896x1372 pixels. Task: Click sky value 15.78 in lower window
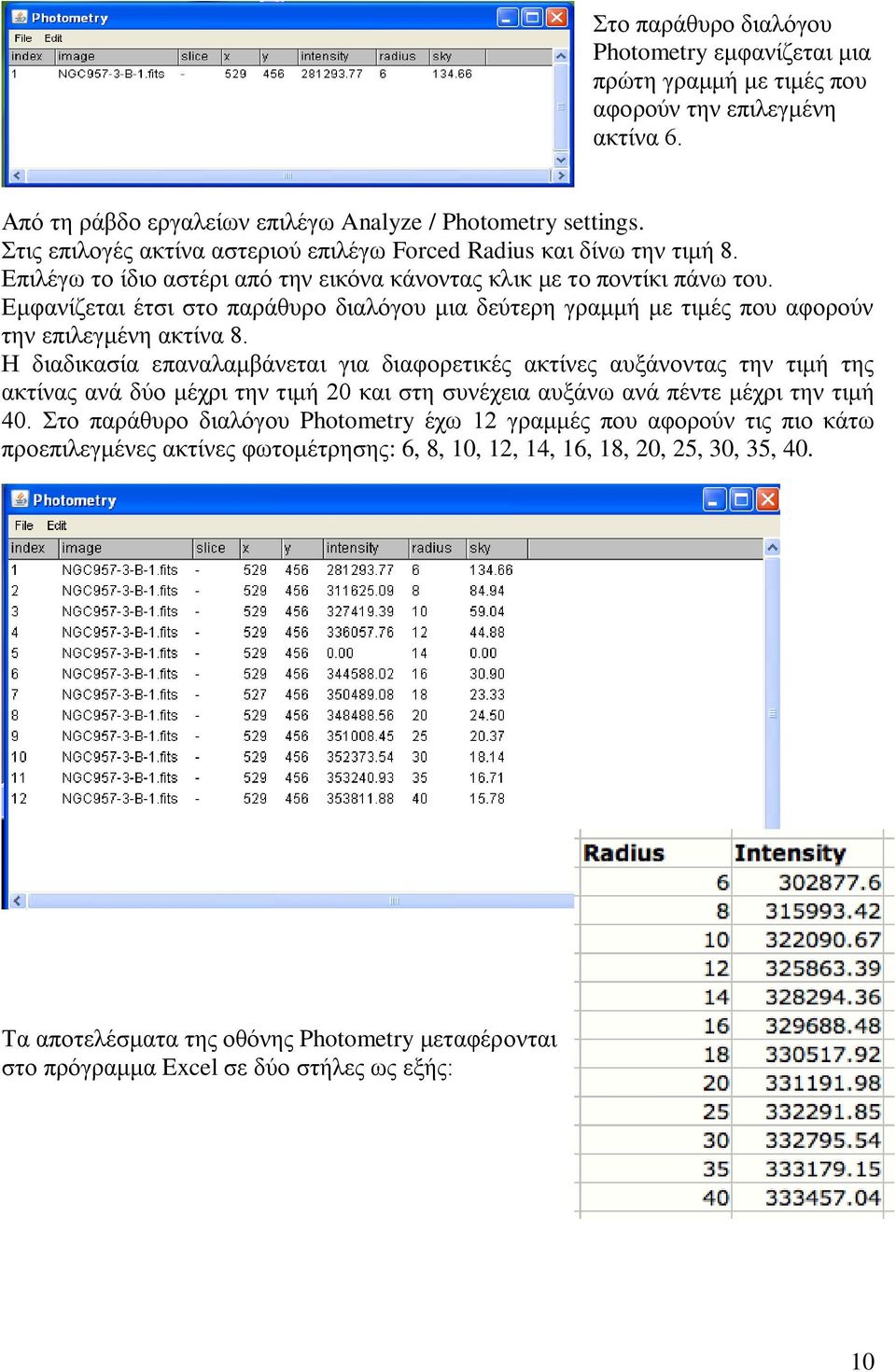[x=486, y=799]
